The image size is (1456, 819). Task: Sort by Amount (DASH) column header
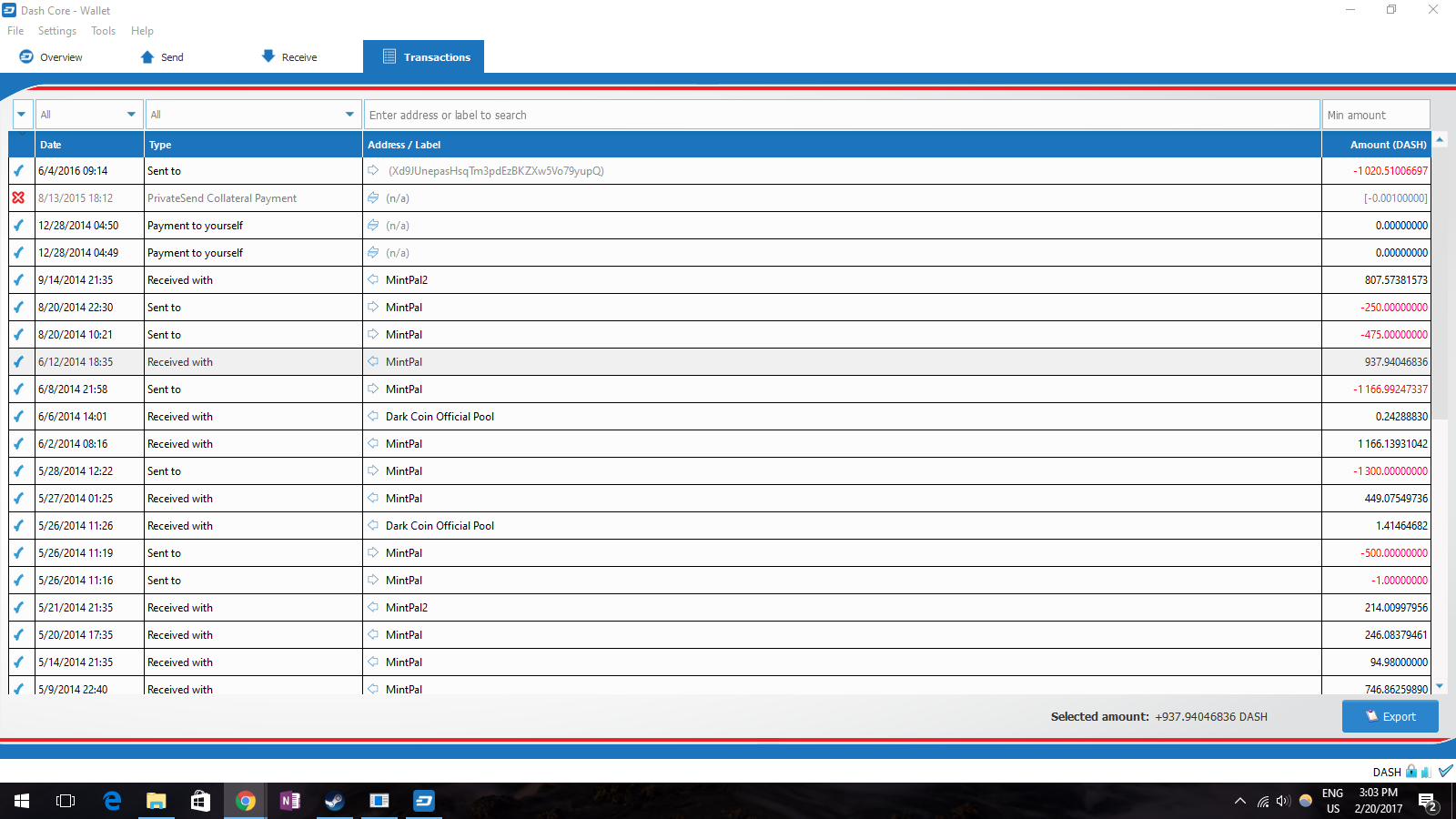coord(1377,145)
